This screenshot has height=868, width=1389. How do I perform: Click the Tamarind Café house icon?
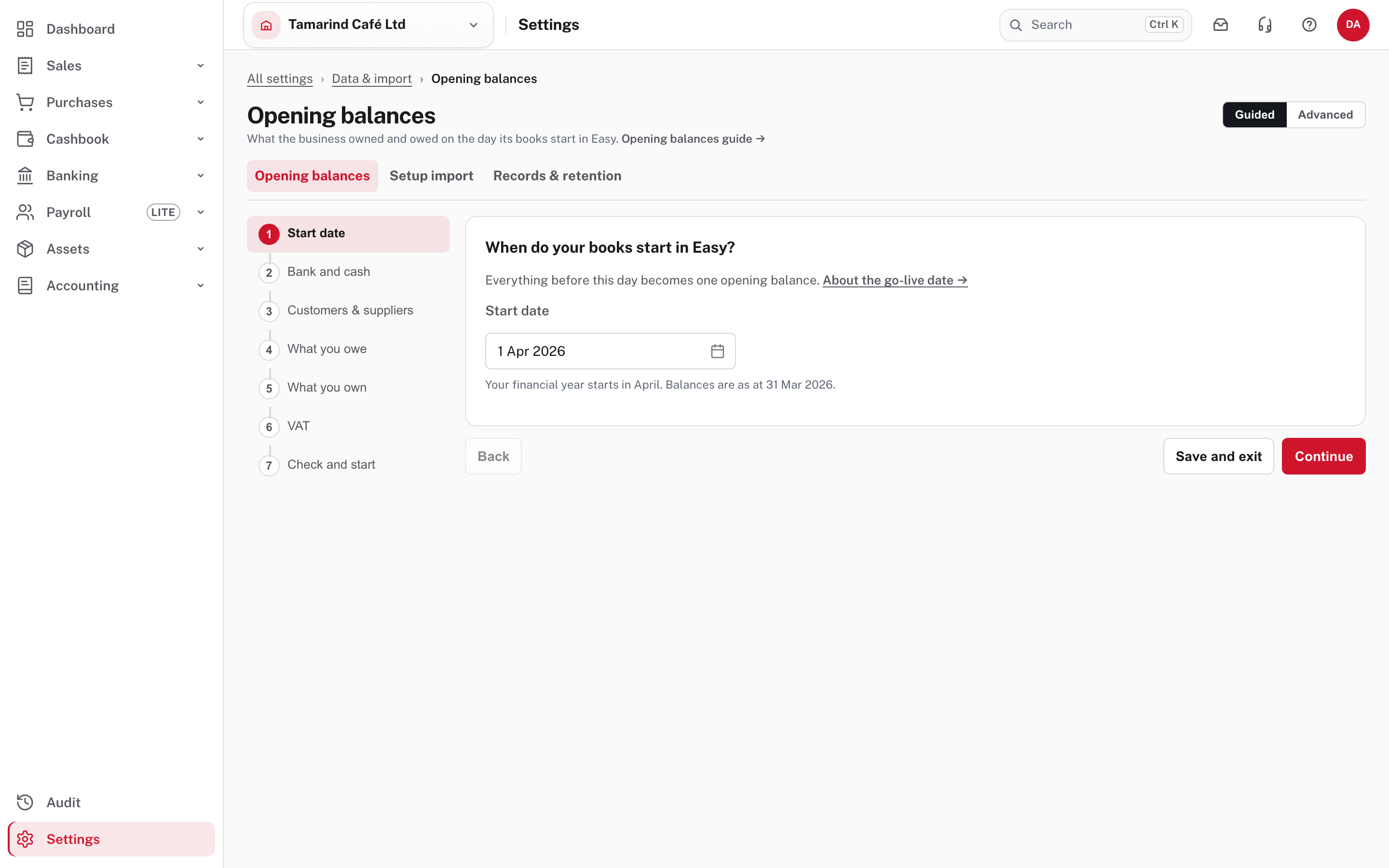pos(266,25)
